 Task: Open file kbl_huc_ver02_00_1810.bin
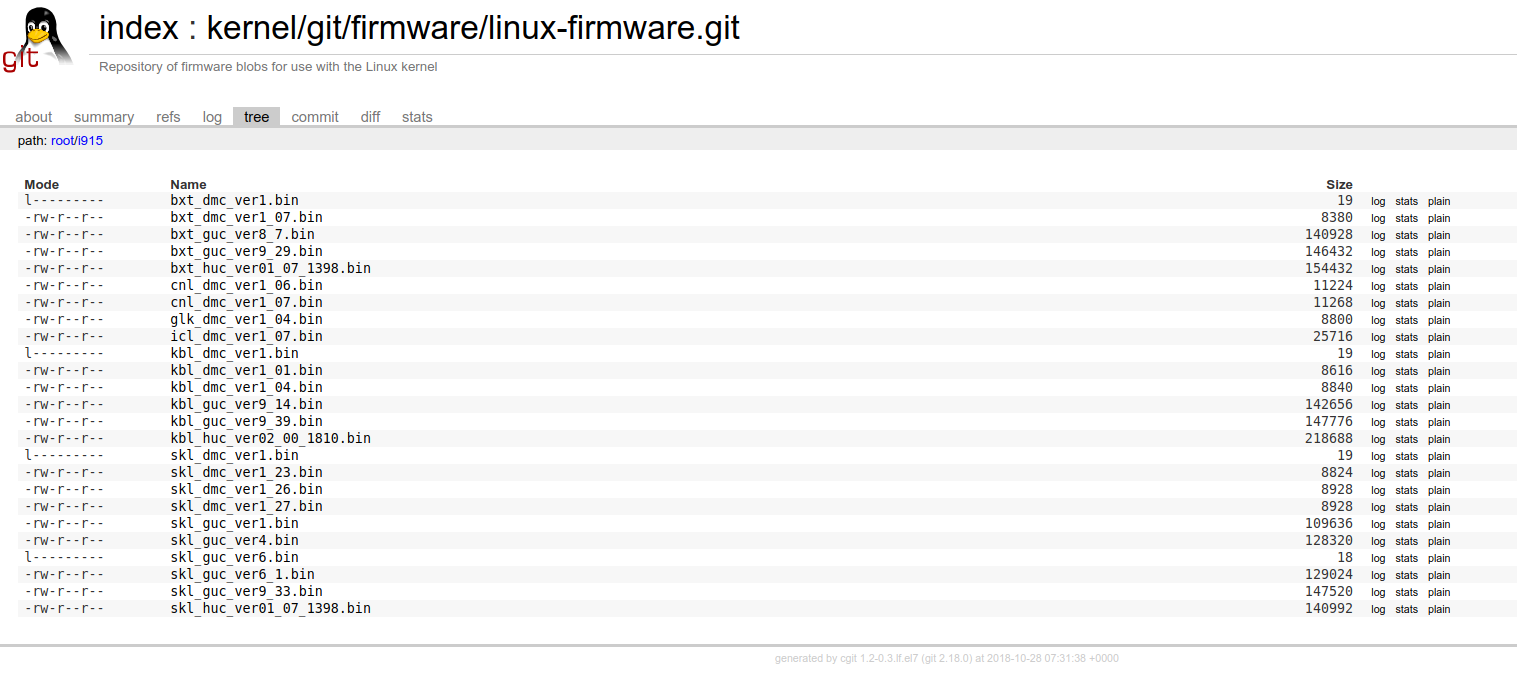[x=270, y=438]
